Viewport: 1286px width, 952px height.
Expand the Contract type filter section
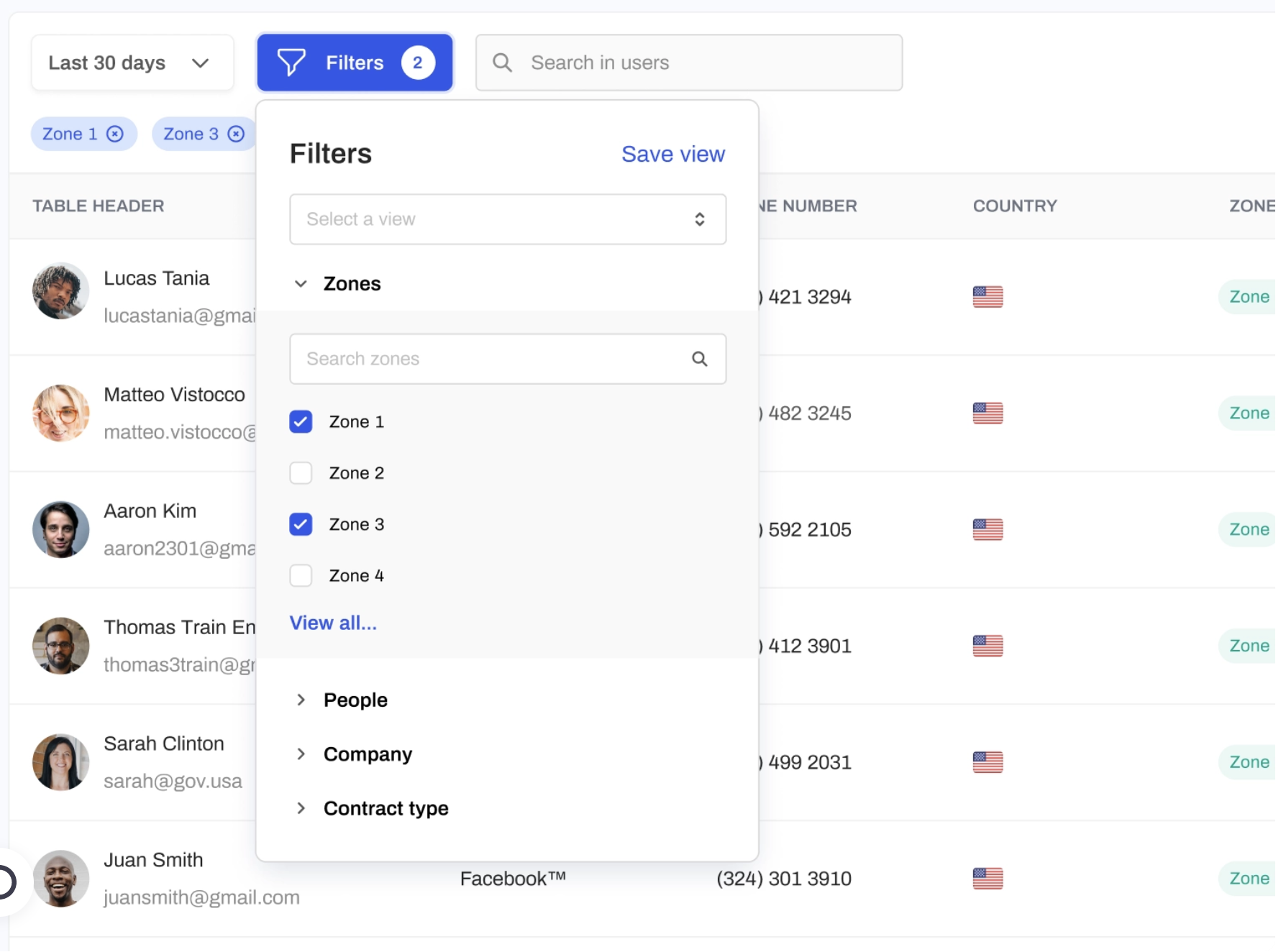301,808
